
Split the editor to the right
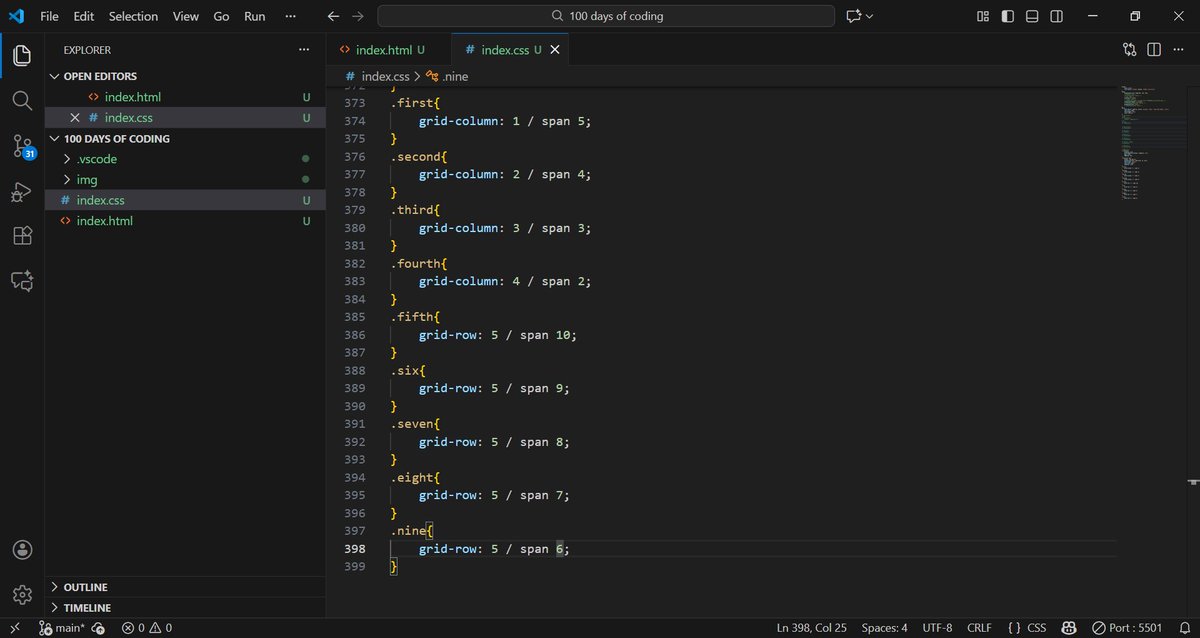tap(1154, 49)
